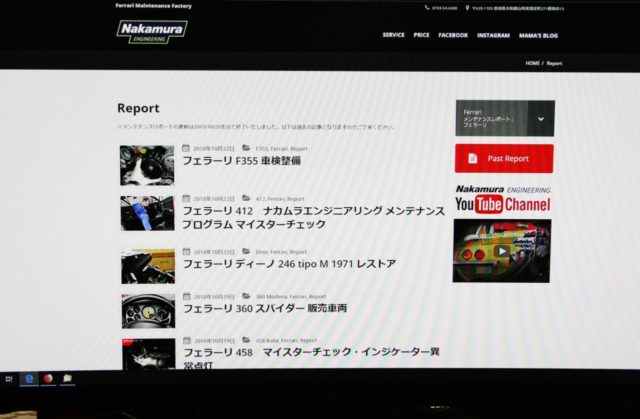
Task: Click Ferrari Maintenance Factory tagline
Action: pyautogui.click(x=153, y=6)
